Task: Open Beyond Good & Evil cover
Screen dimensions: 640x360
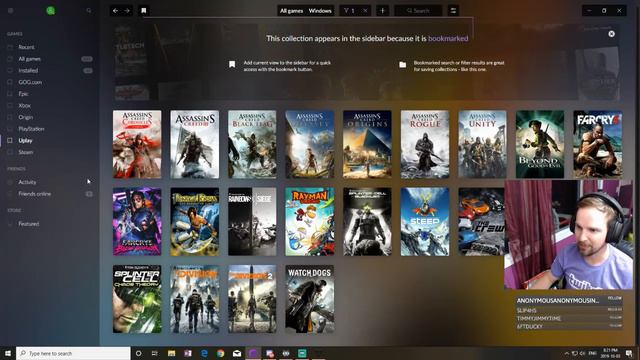Action: point(540,144)
